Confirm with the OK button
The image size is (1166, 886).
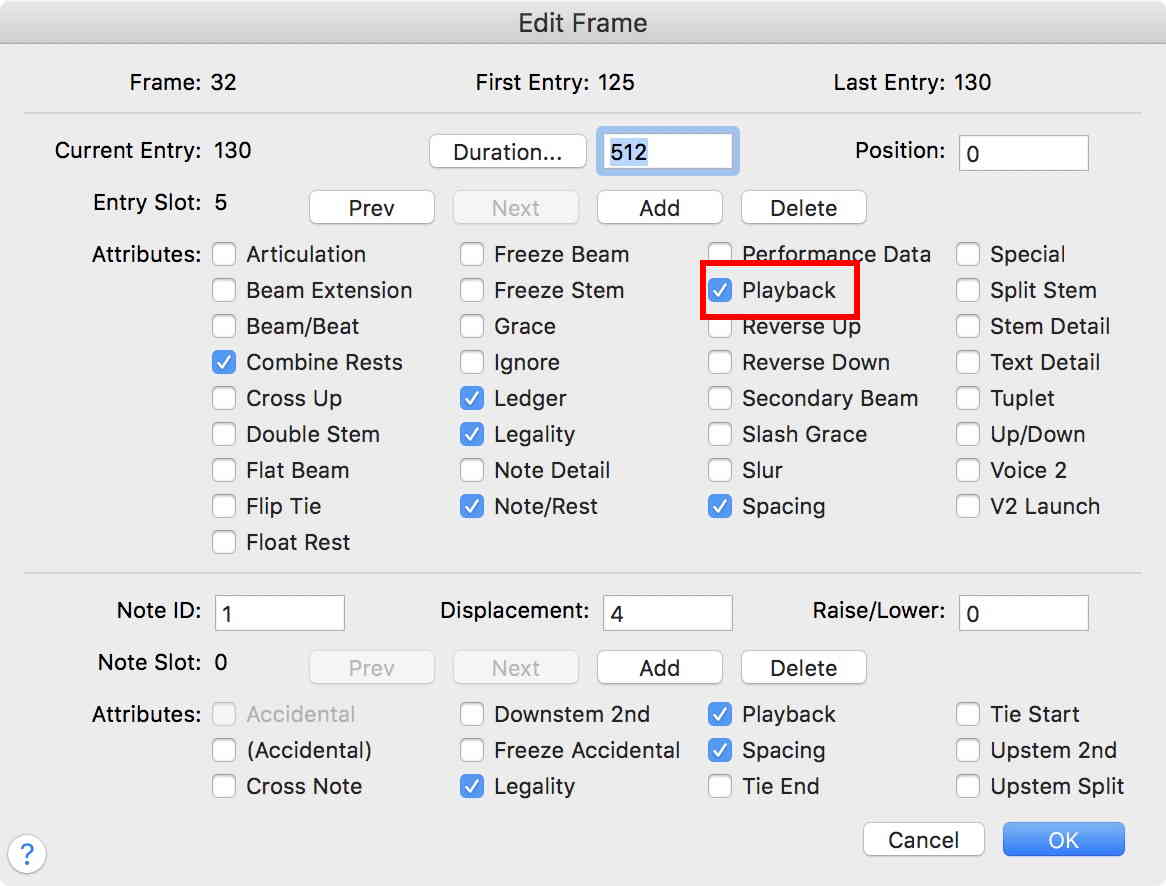pos(1063,840)
